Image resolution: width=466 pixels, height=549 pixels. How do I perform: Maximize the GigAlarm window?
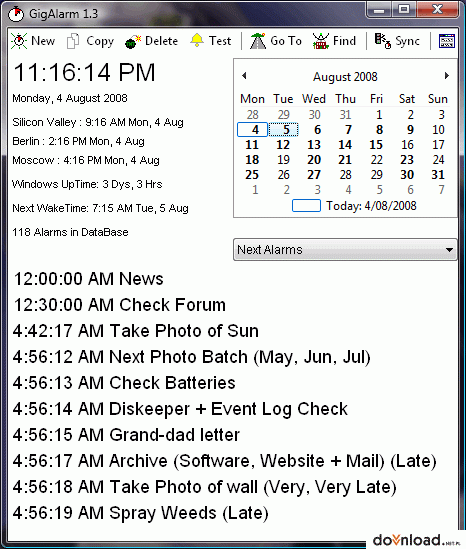(404, 10)
